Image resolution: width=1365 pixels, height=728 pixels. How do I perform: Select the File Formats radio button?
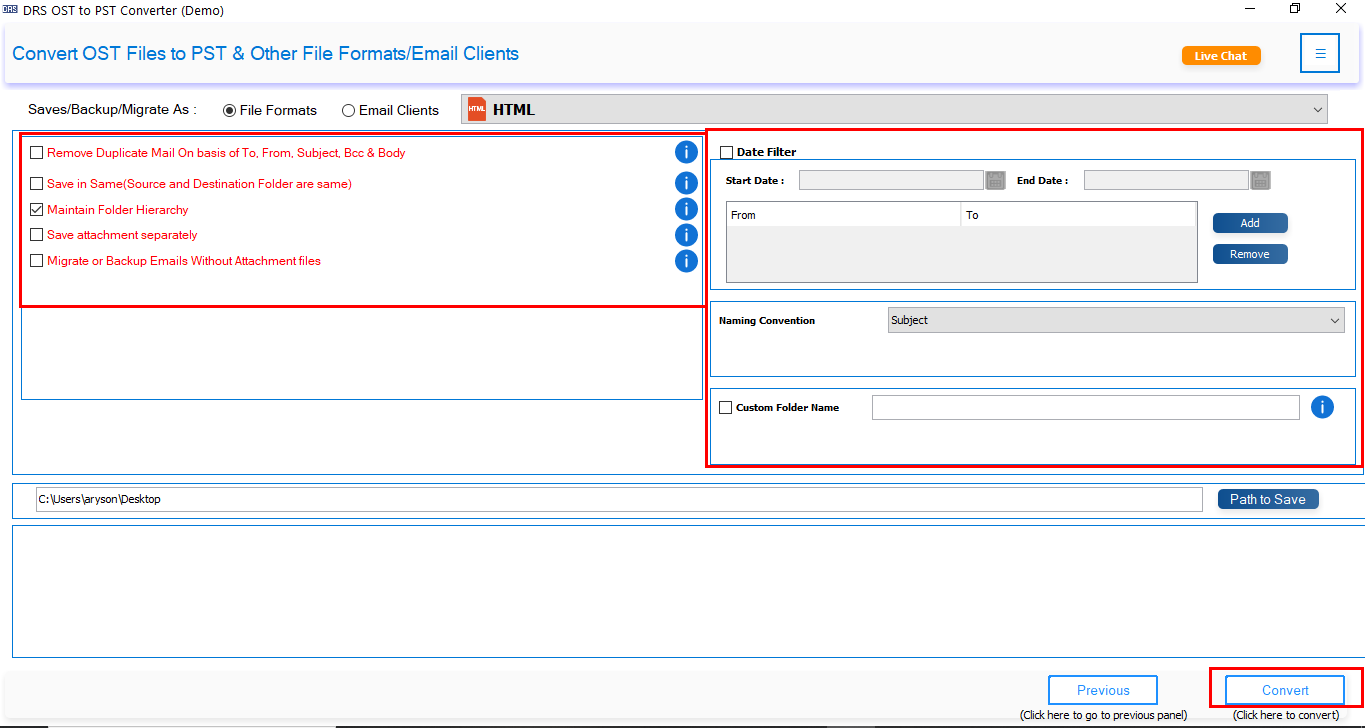[x=230, y=111]
